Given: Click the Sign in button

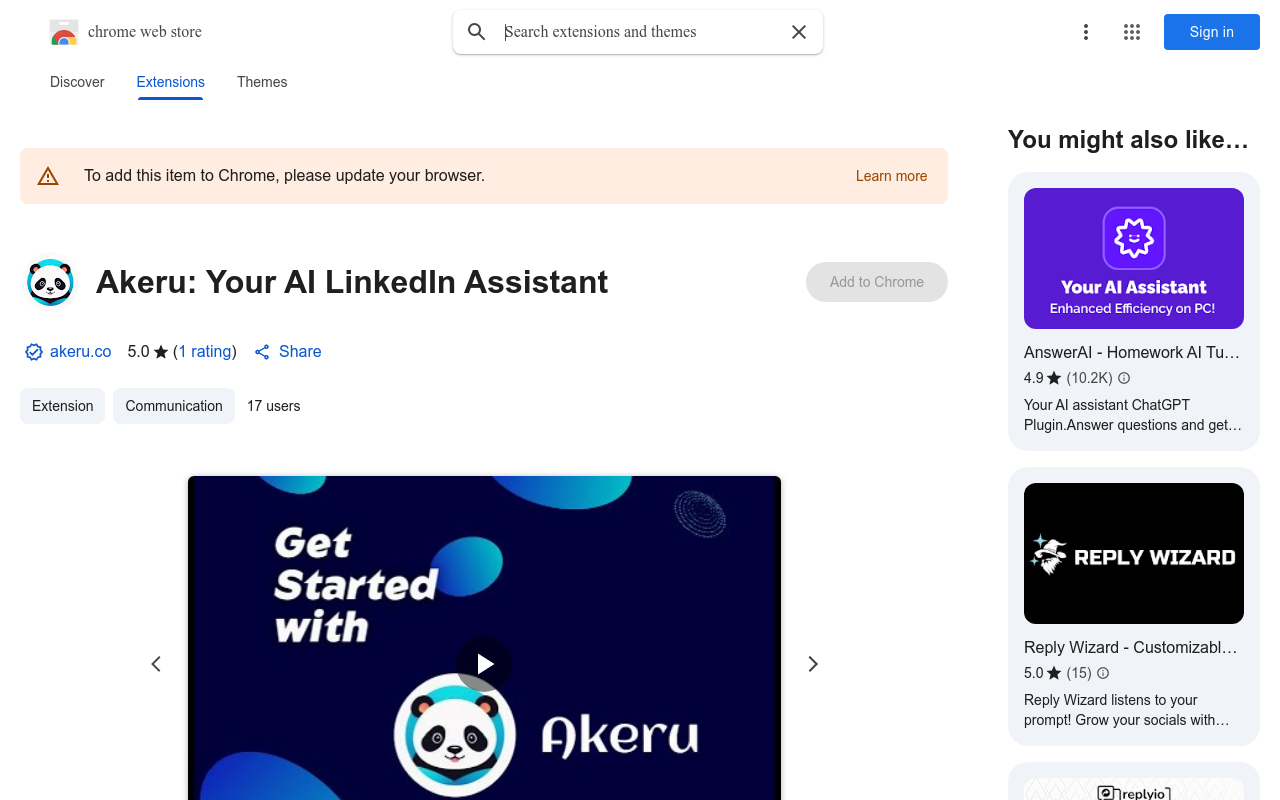Looking at the screenshot, I should [1212, 32].
